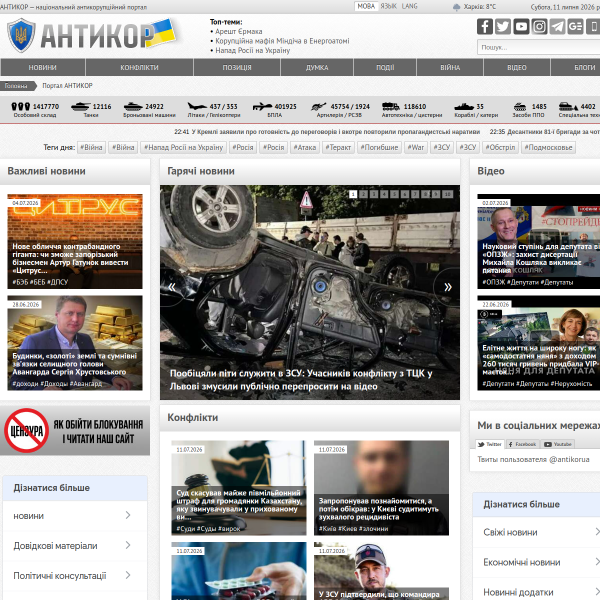Open the Kyiv recidivist robbery article
The width and height of the screenshot is (600, 600).
click(x=382, y=488)
